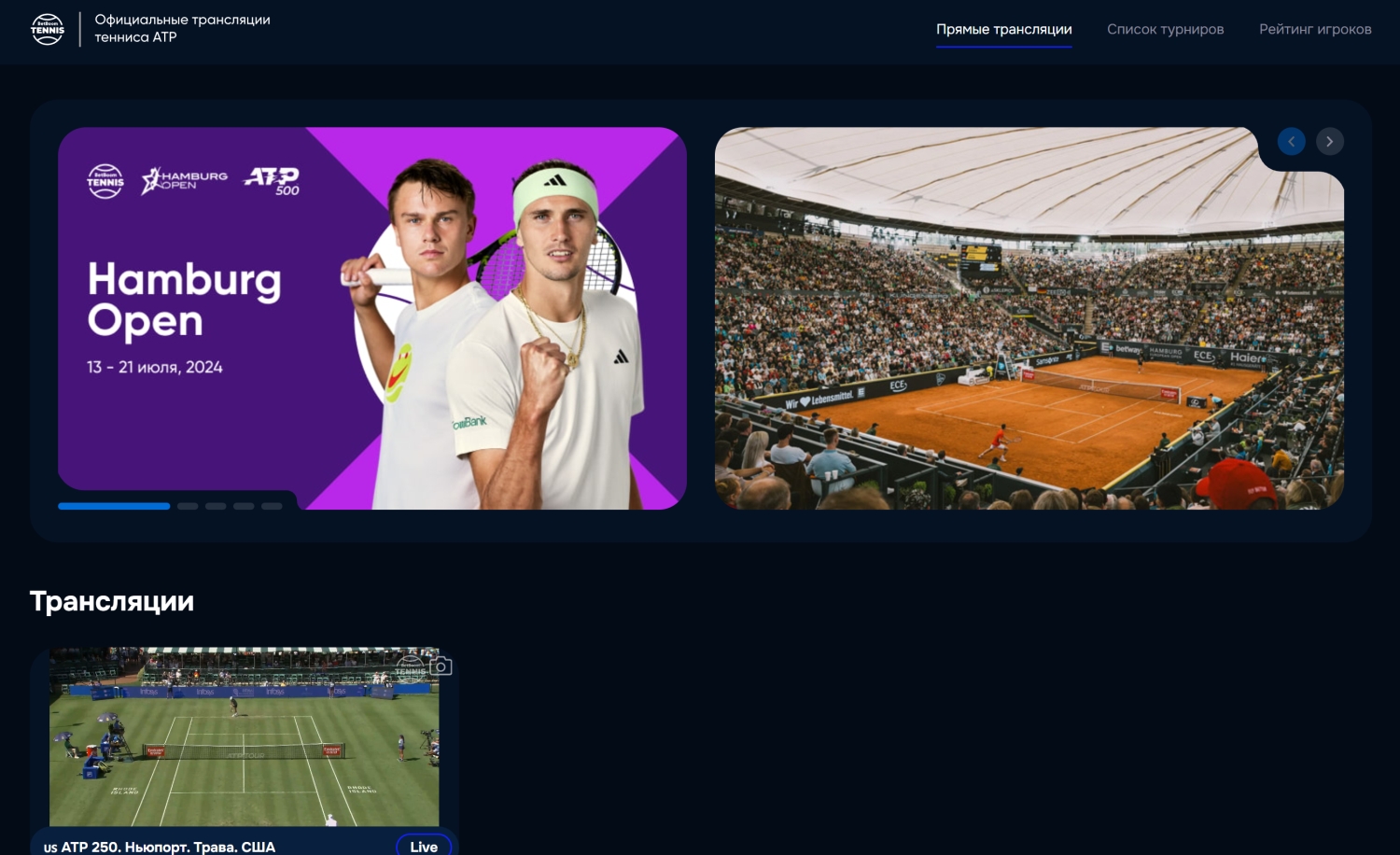
Task: Open the Hamburg stadium photo
Action: (1029, 318)
